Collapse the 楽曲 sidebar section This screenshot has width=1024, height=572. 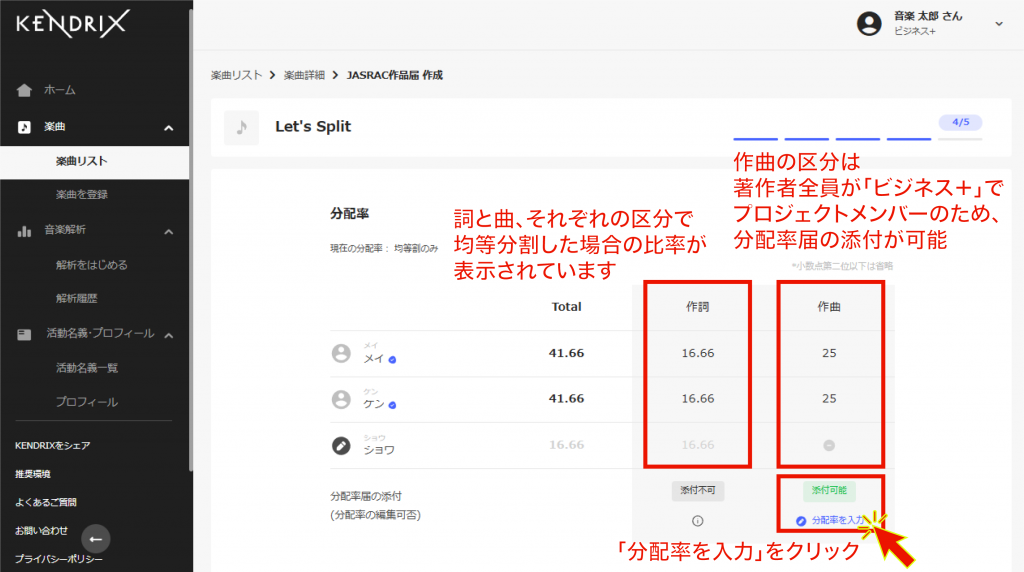point(168,128)
